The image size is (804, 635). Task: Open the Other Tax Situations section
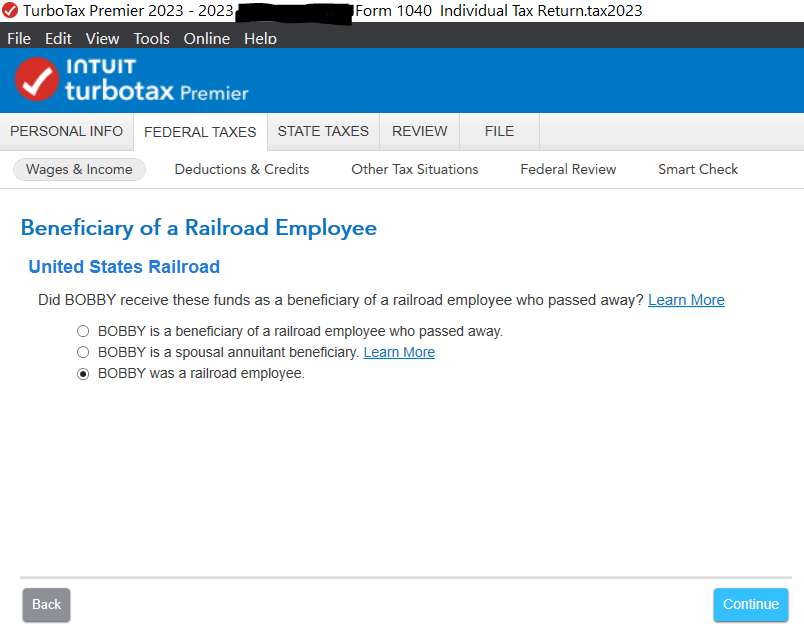(414, 169)
